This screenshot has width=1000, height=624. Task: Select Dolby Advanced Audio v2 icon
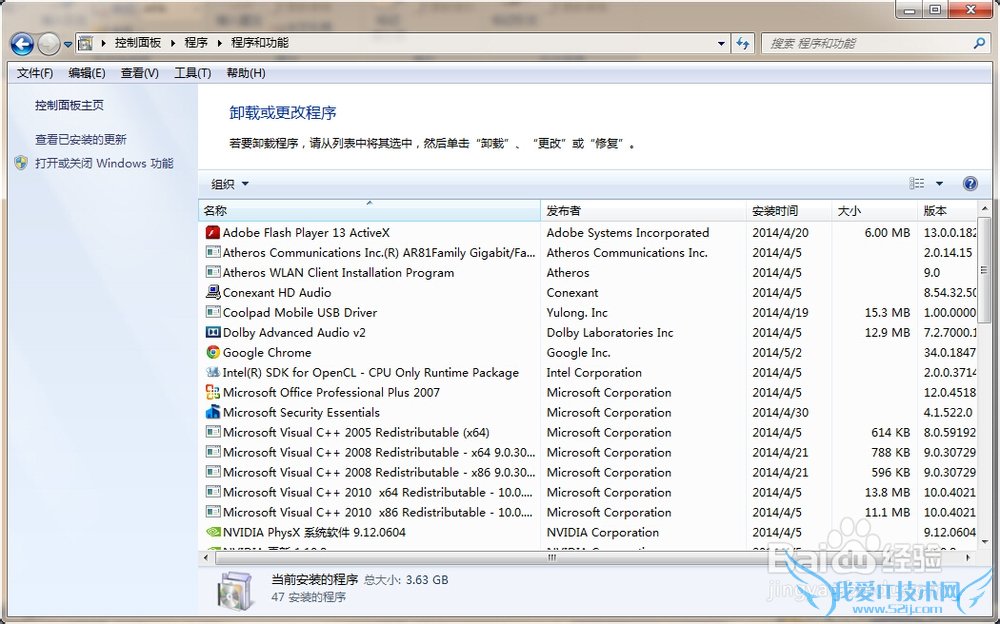[212, 332]
